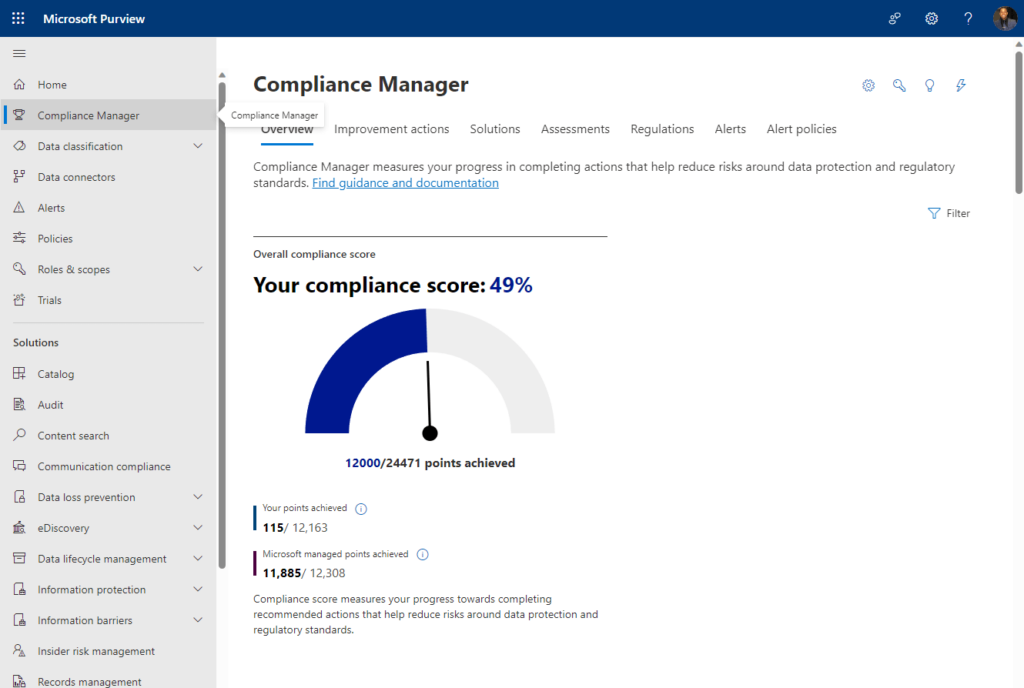Click the Information barriers icon

coord(20,619)
